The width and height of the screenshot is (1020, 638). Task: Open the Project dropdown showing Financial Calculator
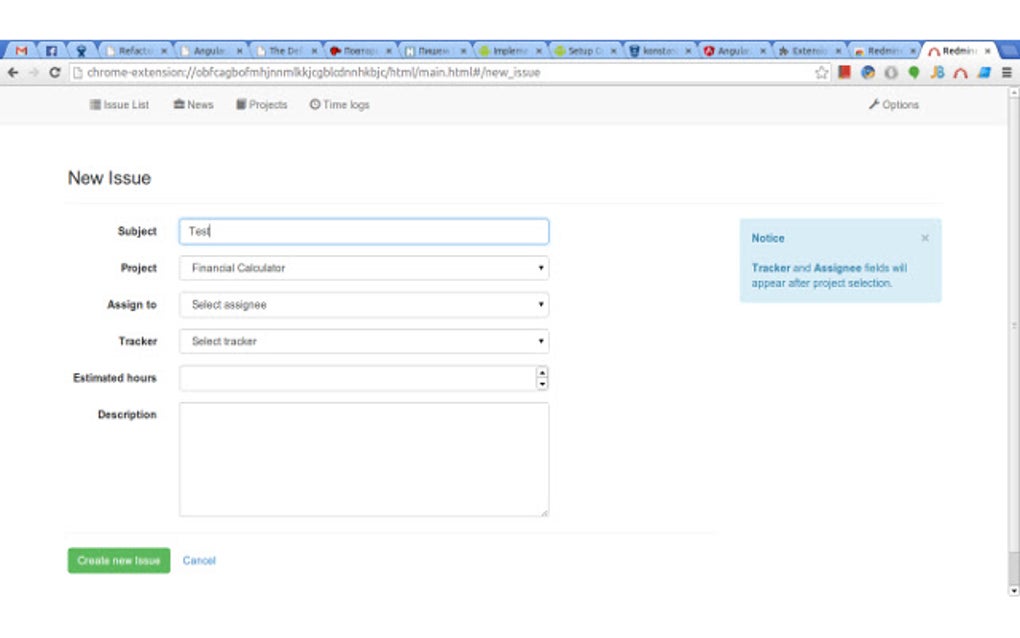(363, 268)
